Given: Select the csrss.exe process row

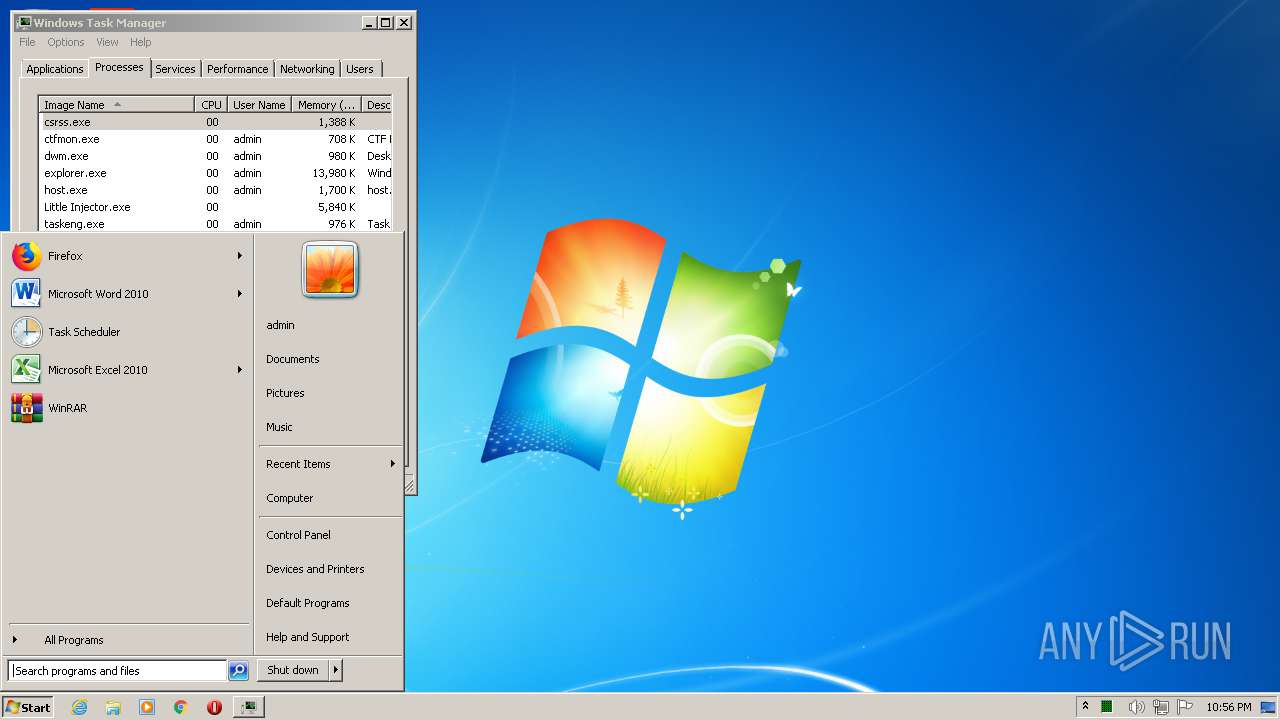Looking at the screenshot, I should tap(215, 122).
